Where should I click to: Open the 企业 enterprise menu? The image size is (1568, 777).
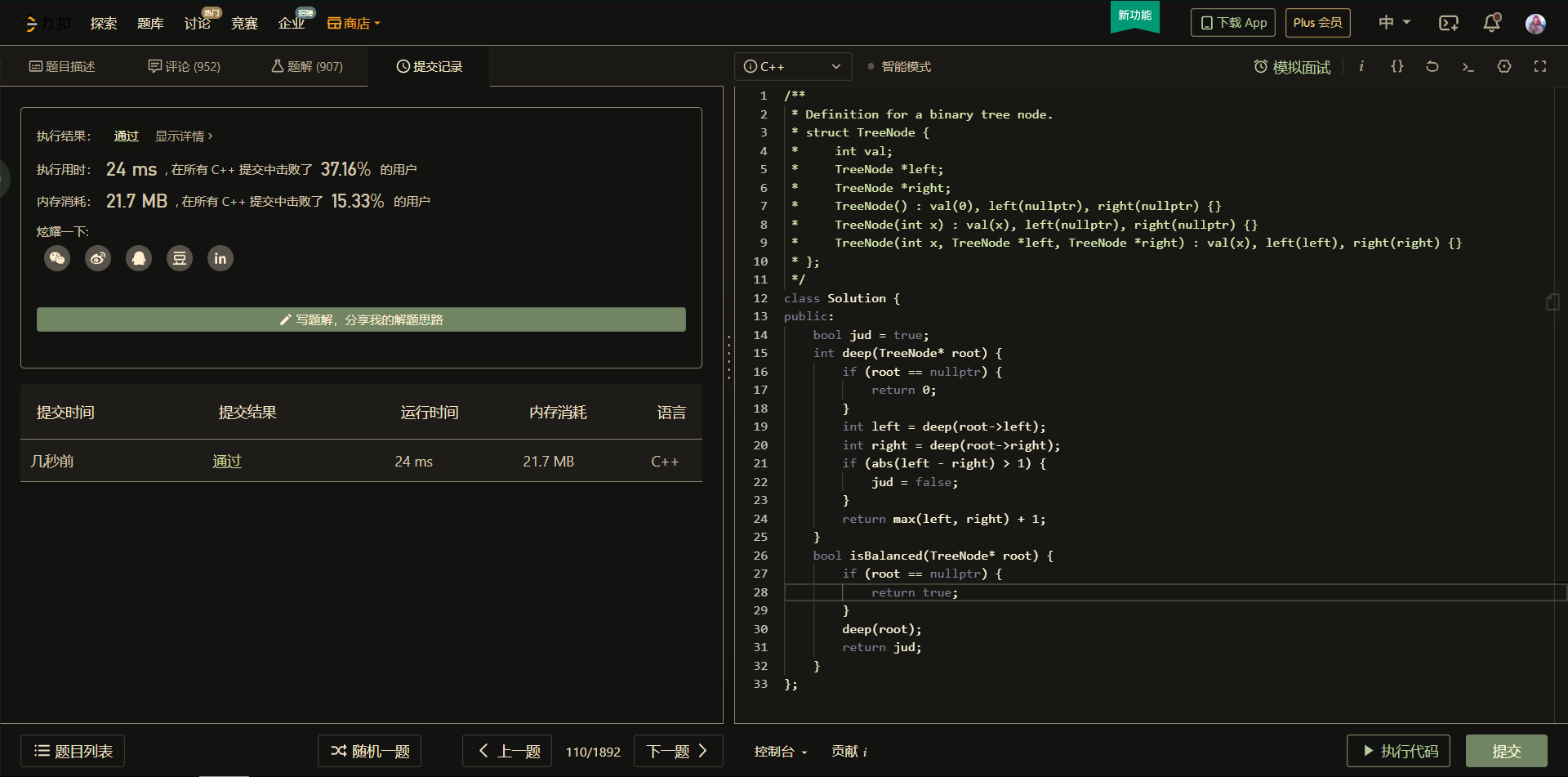[x=292, y=23]
